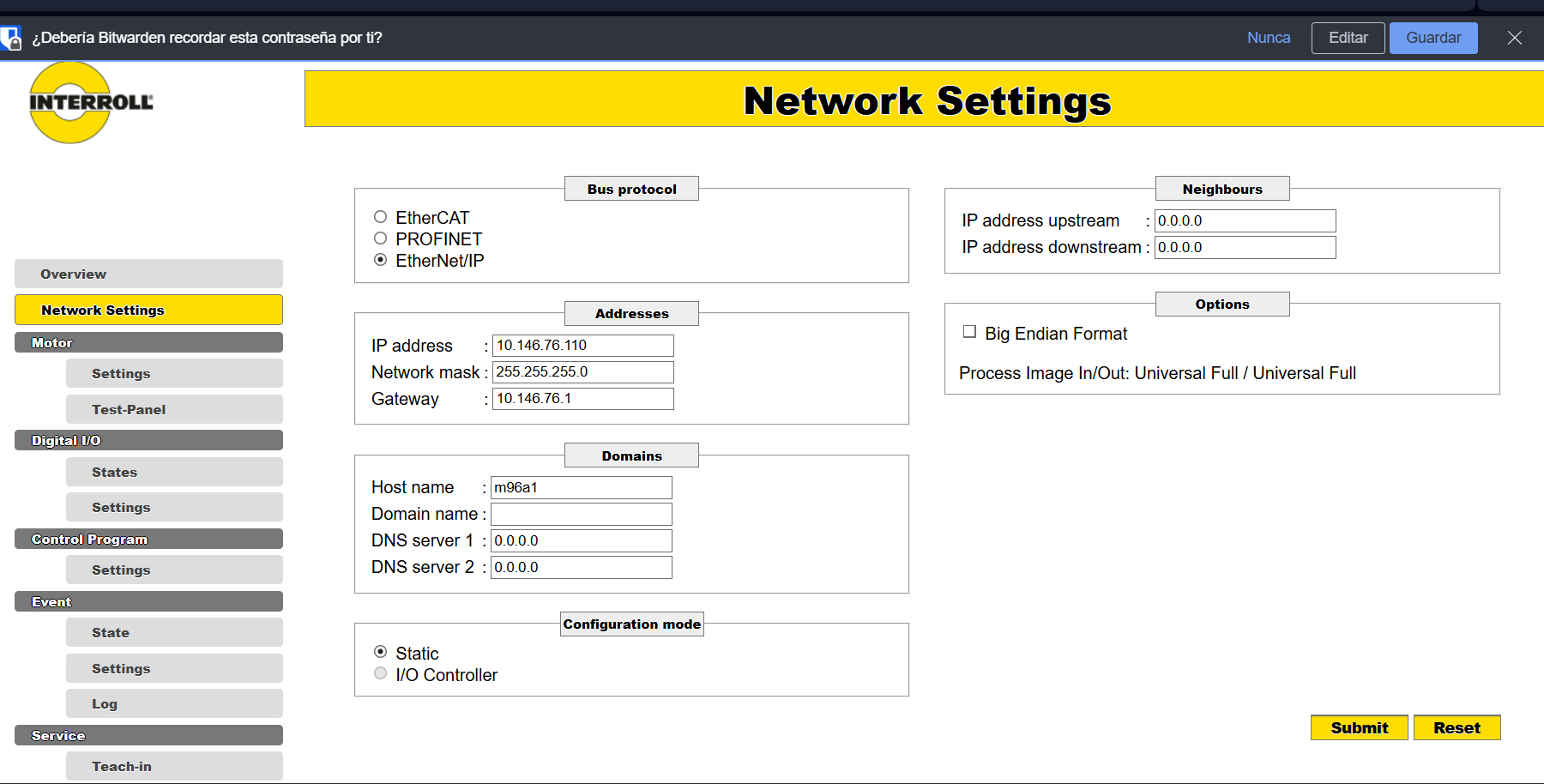Viewport: 1544px width, 784px height.
Task: Open the Event Settings page
Action: pyautogui.click(x=174, y=668)
